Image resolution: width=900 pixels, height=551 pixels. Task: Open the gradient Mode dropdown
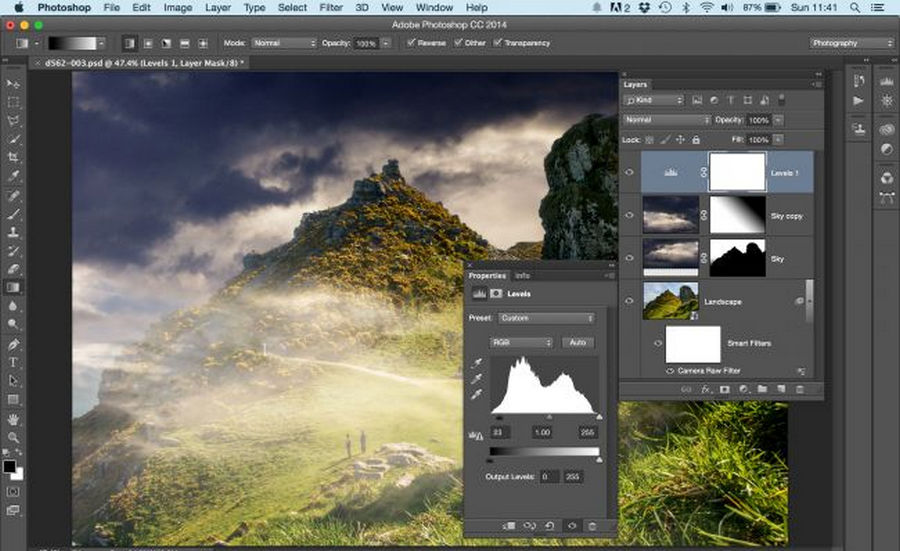284,43
